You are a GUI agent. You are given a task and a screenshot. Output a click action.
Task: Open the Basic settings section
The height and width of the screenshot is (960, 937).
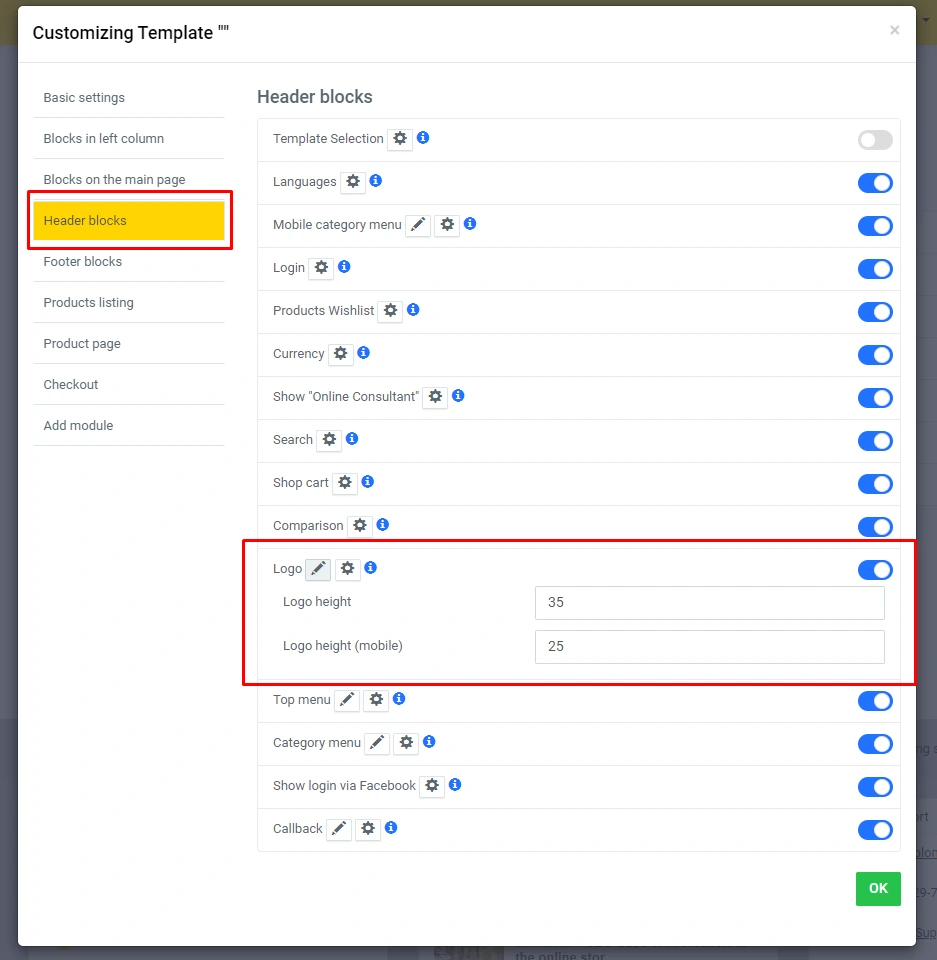coord(84,98)
